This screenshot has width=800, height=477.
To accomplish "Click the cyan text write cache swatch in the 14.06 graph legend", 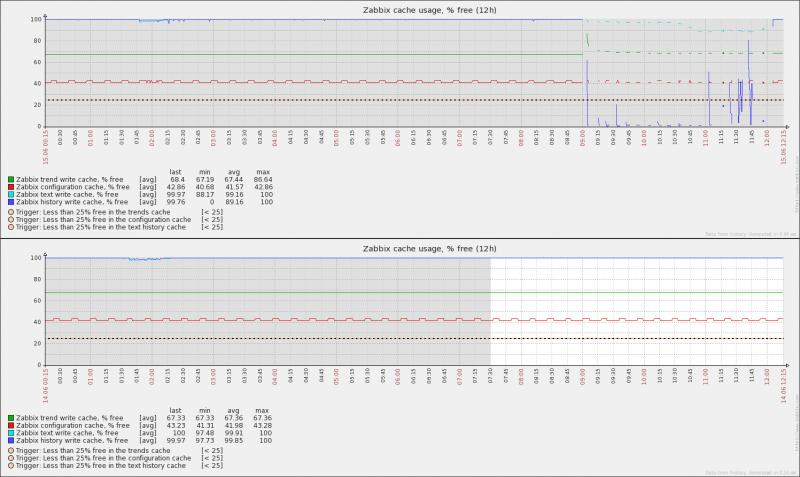I will [x=11, y=433].
